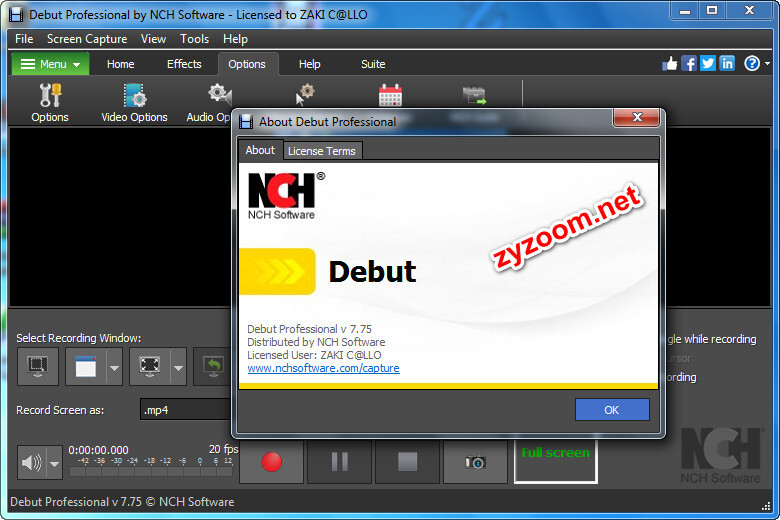Viewport: 780px width, 520px height.
Task: Switch to the Effects ribbon tab
Action: [x=184, y=64]
